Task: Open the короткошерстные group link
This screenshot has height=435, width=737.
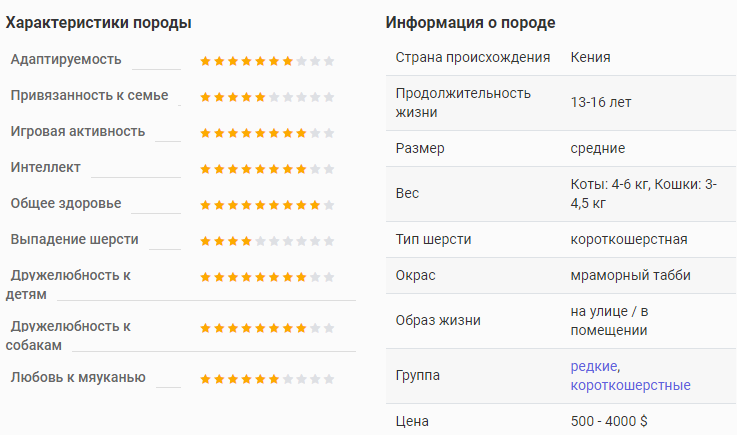Action: [x=630, y=385]
